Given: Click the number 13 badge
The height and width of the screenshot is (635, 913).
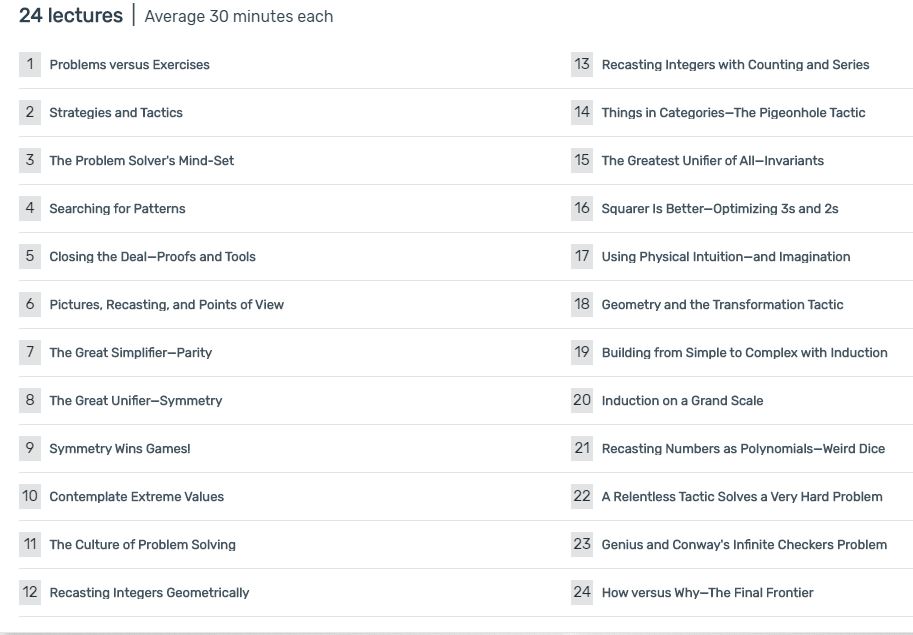Looking at the screenshot, I should click(x=582, y=64).
